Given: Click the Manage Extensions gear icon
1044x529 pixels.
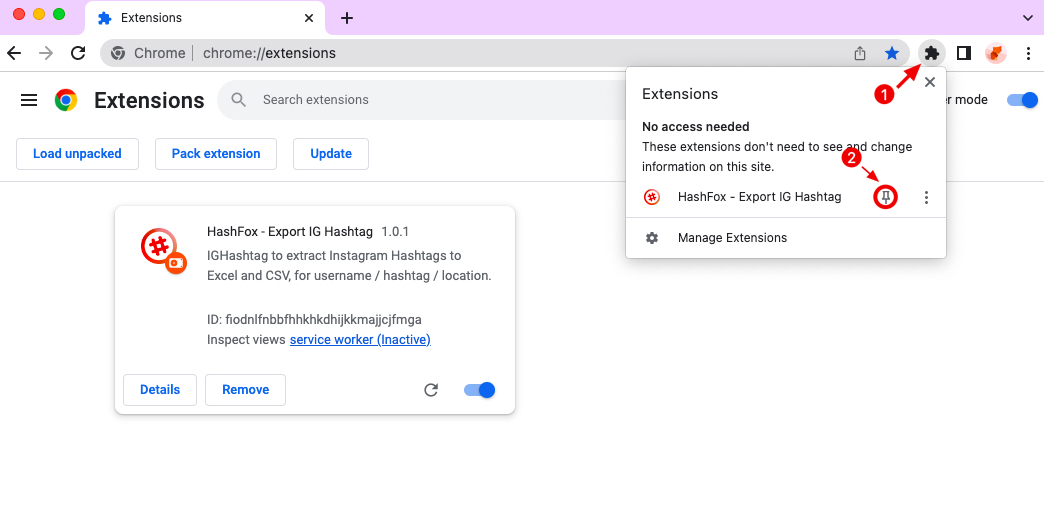Looking at the screenshot, I should 652,238.
